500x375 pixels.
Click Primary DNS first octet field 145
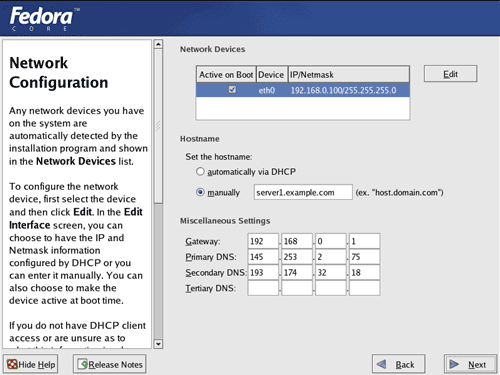263,257
